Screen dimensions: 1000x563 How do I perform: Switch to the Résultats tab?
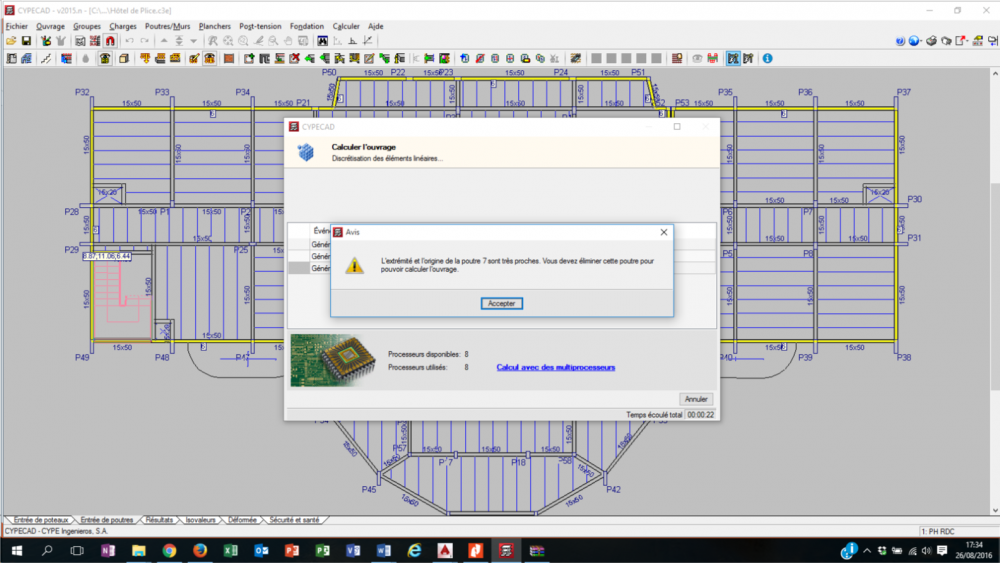(159, 520)
